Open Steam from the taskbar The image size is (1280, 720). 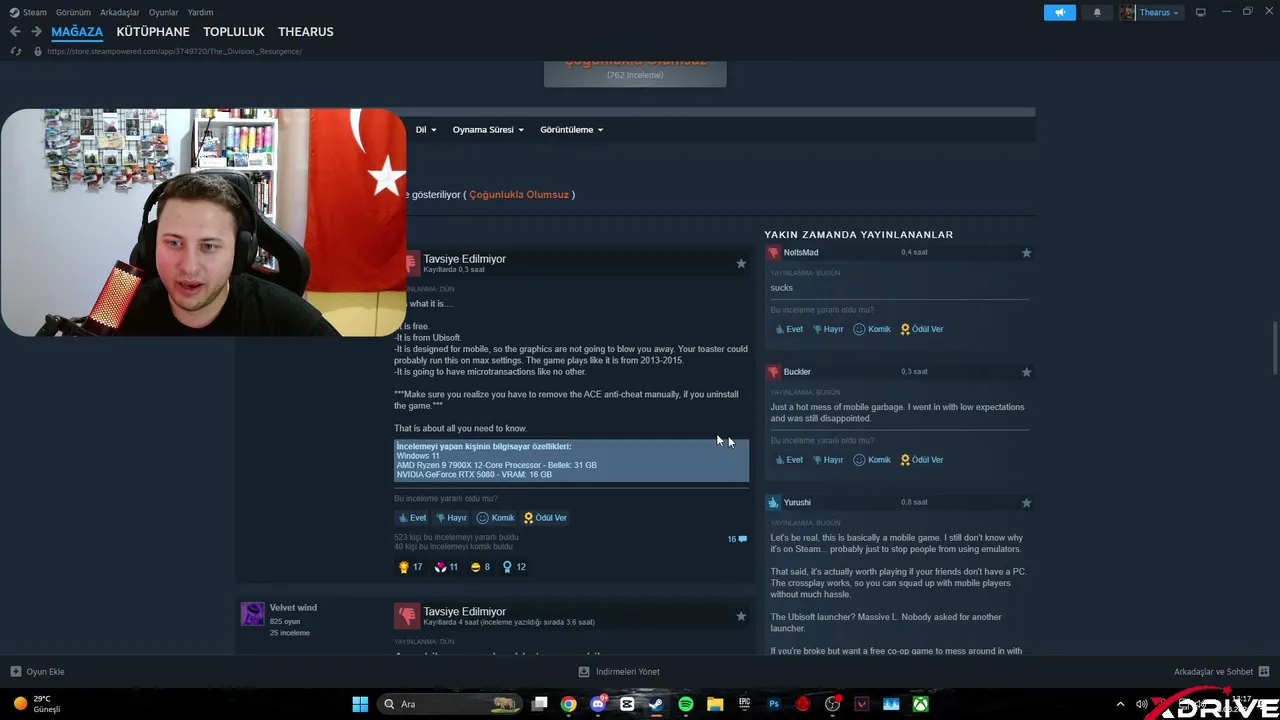click(656, 704)
